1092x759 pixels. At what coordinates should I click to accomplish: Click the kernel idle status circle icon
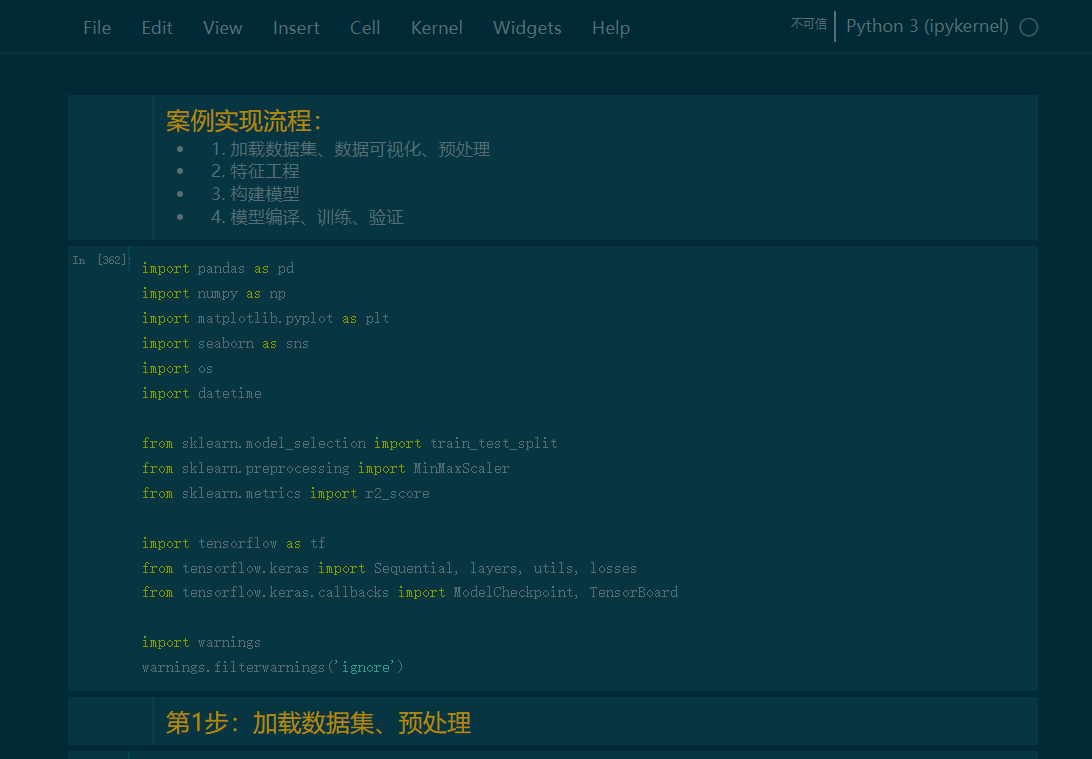coord(1029,27)
